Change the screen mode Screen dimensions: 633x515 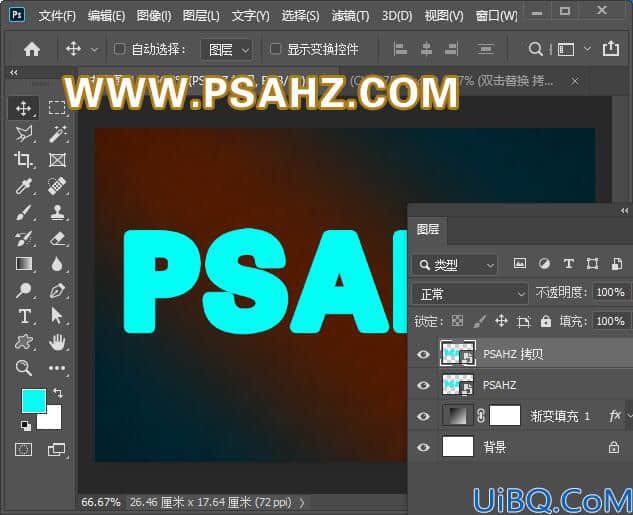click(x=56, y=449)
